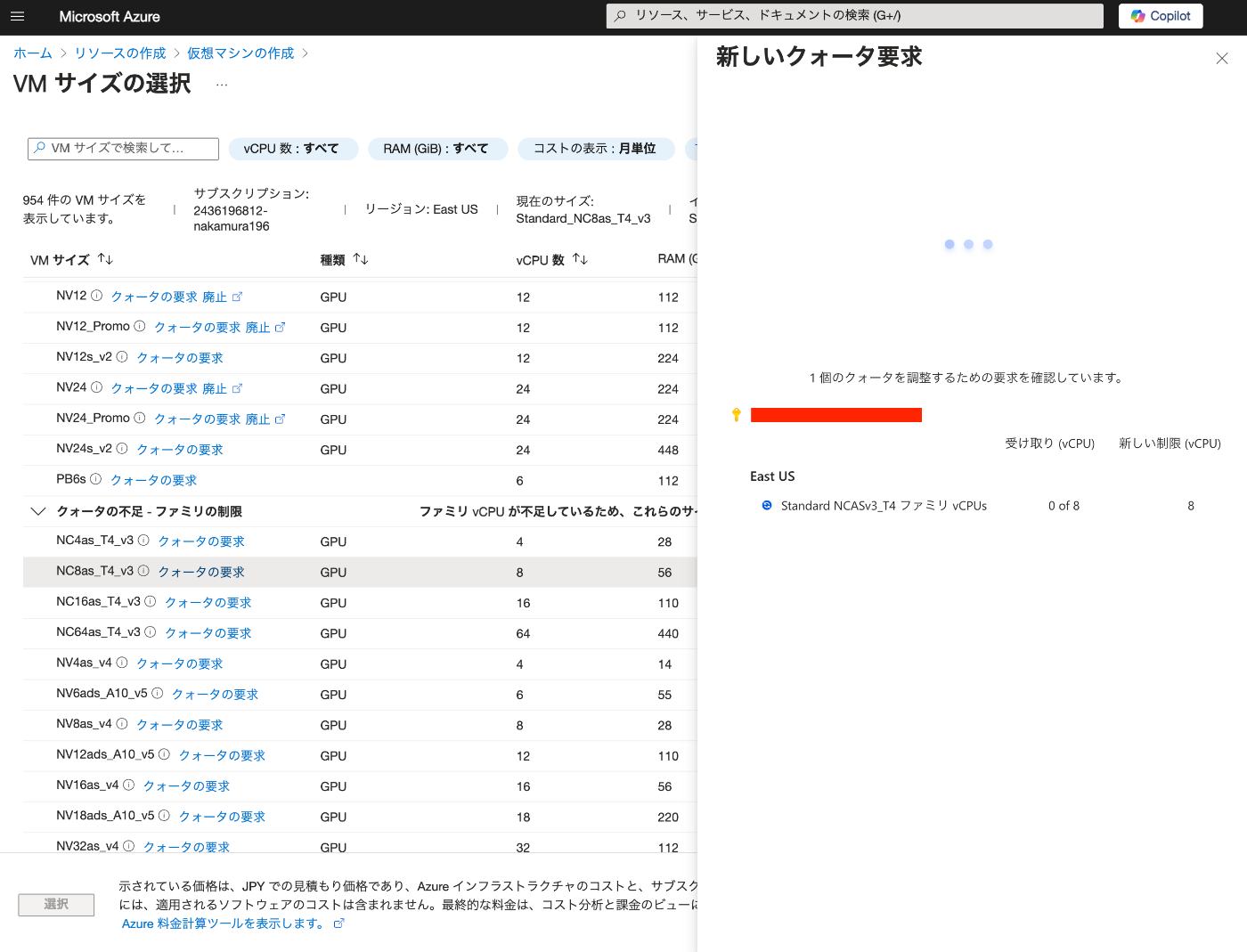Open the Azure portal hamburger menu
This screenshot has width=1247, height=952.
17,16
